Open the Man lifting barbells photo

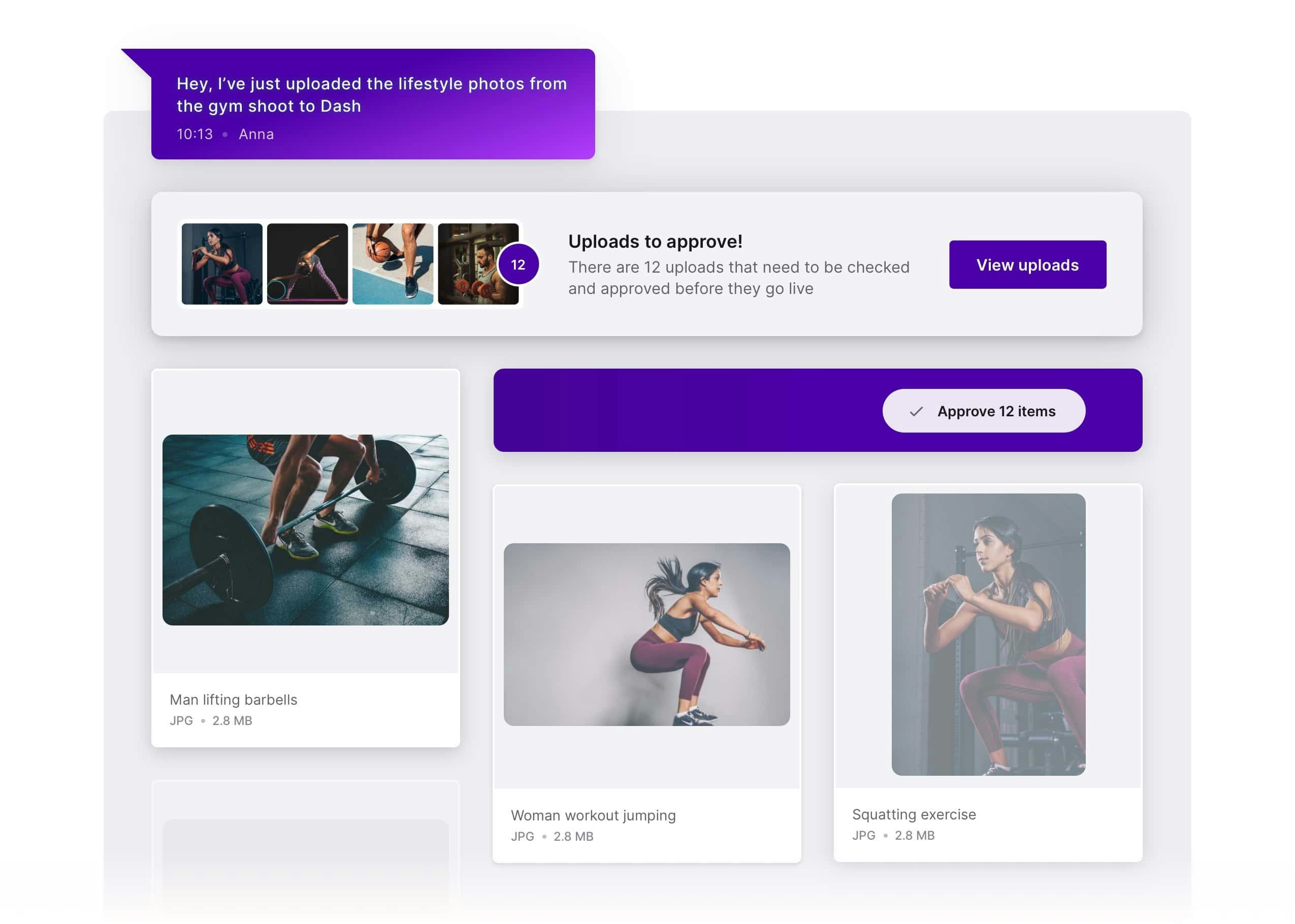(306, 530)
